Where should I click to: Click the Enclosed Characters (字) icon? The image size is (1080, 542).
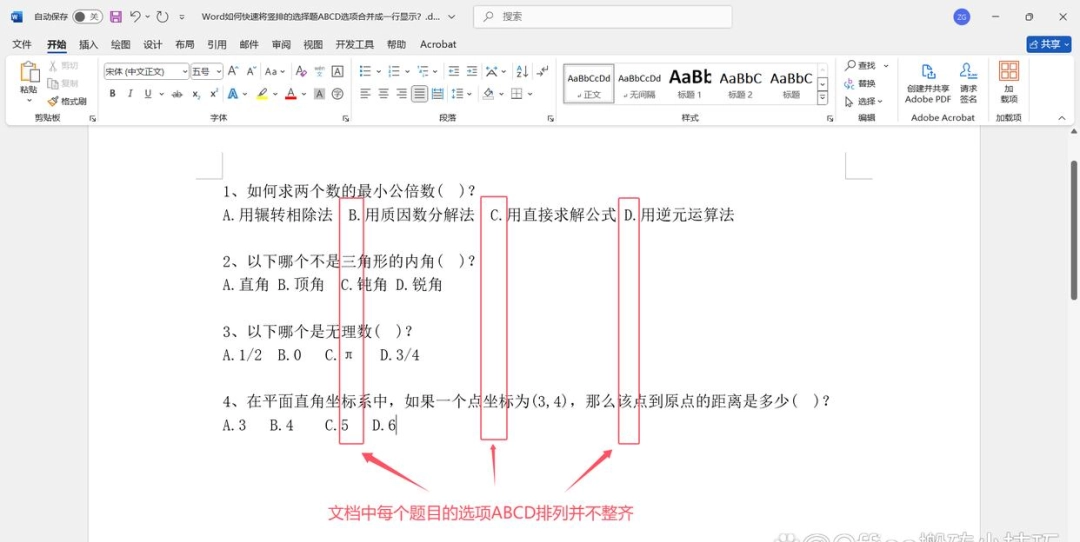(338, 94)
